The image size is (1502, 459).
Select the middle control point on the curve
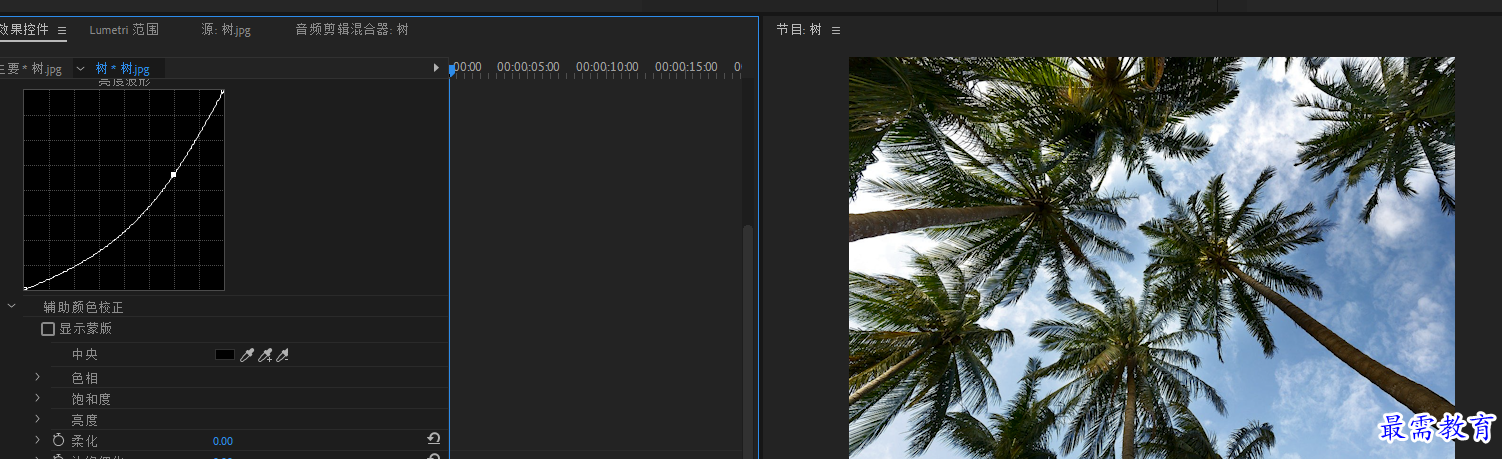[x=174, y=175]
